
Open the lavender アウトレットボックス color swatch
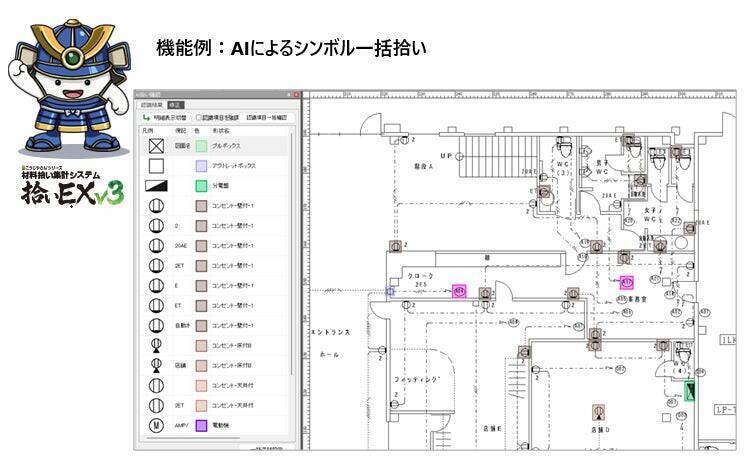point(201,166)
